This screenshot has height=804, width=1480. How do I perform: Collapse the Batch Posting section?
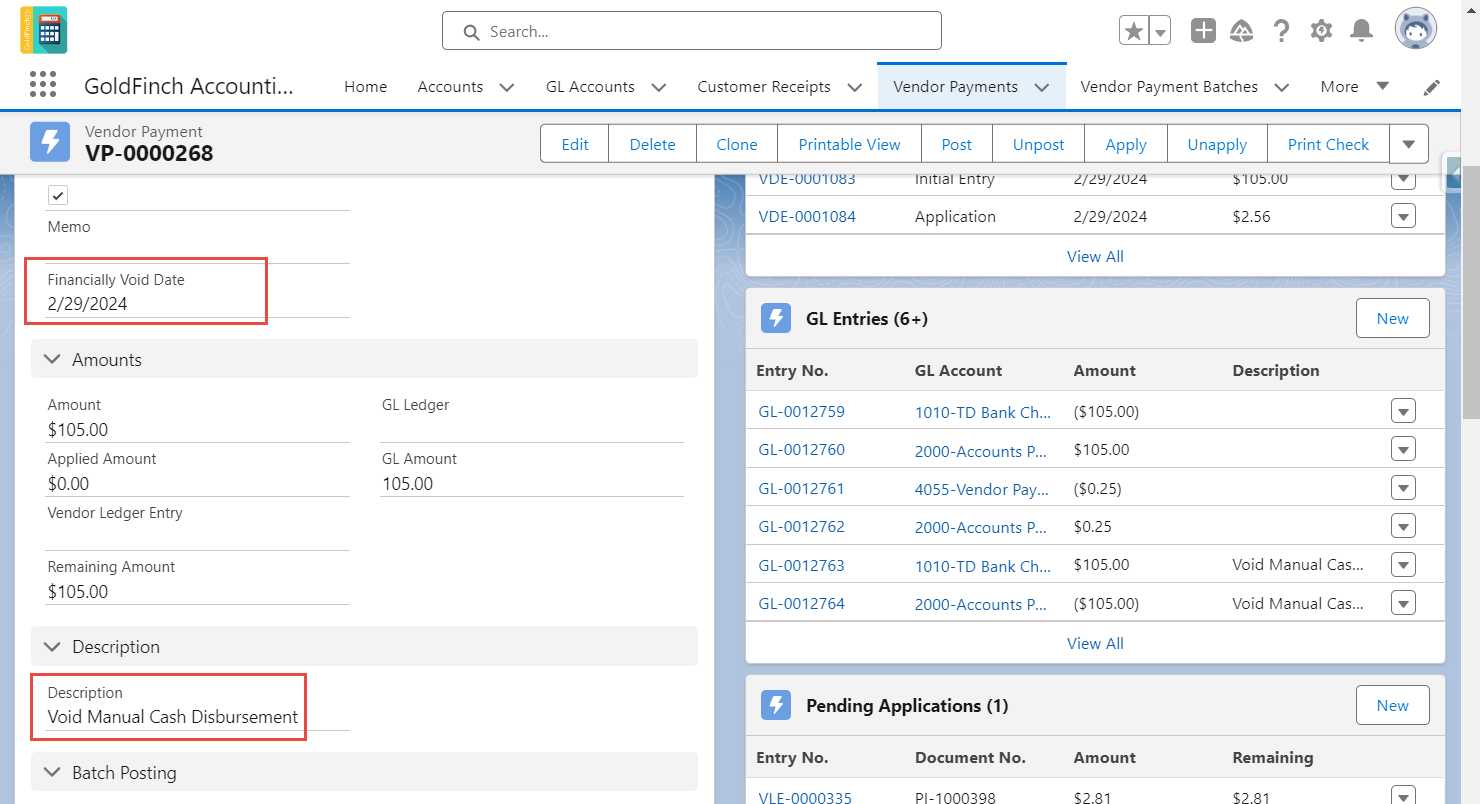point(364,772)
